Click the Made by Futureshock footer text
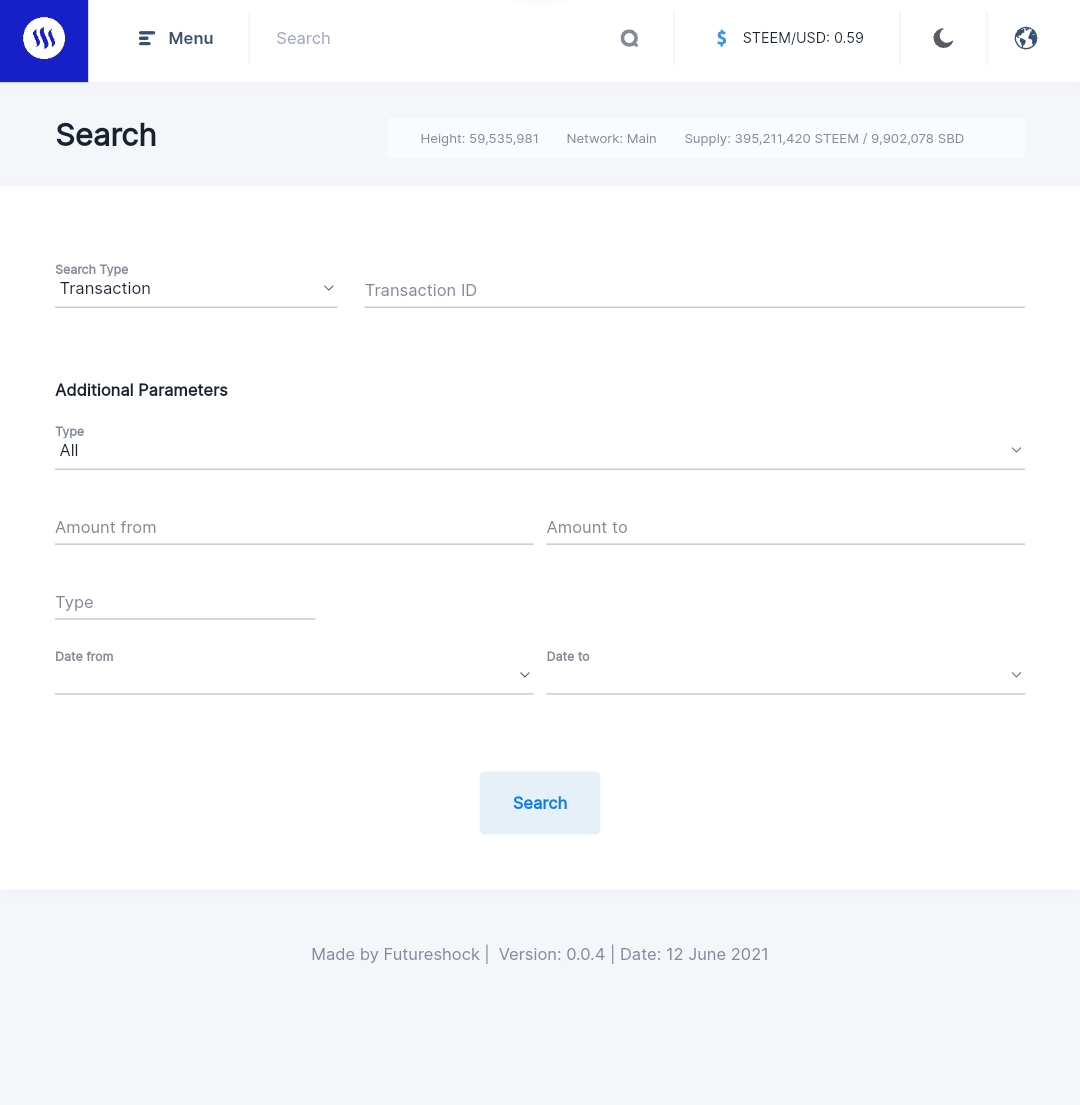 coord(395,954)
